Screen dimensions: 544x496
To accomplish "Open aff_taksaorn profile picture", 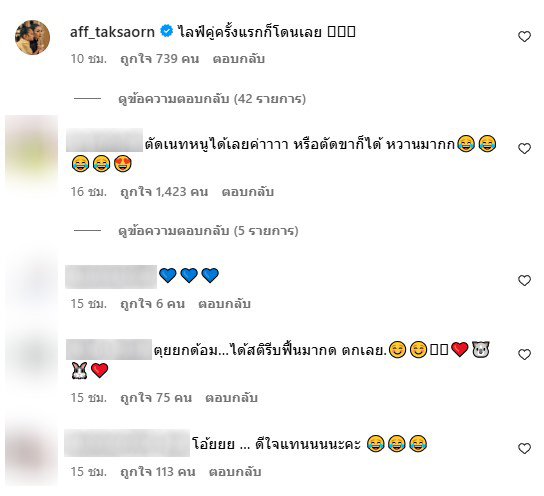I will 32,37.
